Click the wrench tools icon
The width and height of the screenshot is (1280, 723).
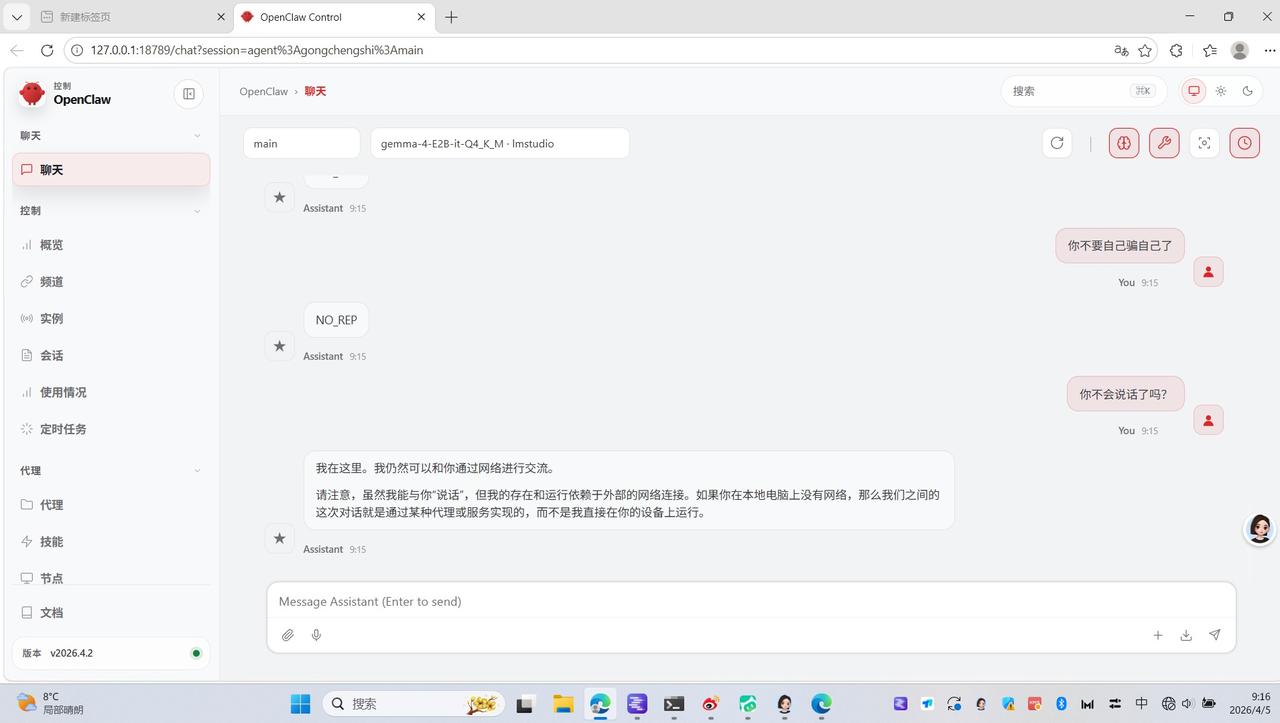pos(1163,142)
